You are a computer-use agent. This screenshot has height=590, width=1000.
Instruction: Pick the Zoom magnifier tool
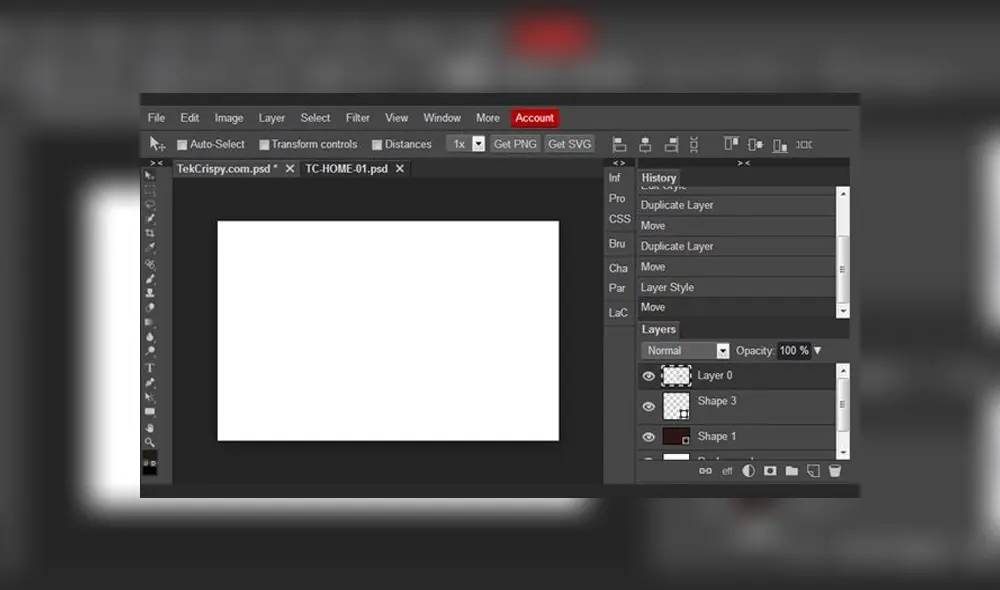point(150,442)
